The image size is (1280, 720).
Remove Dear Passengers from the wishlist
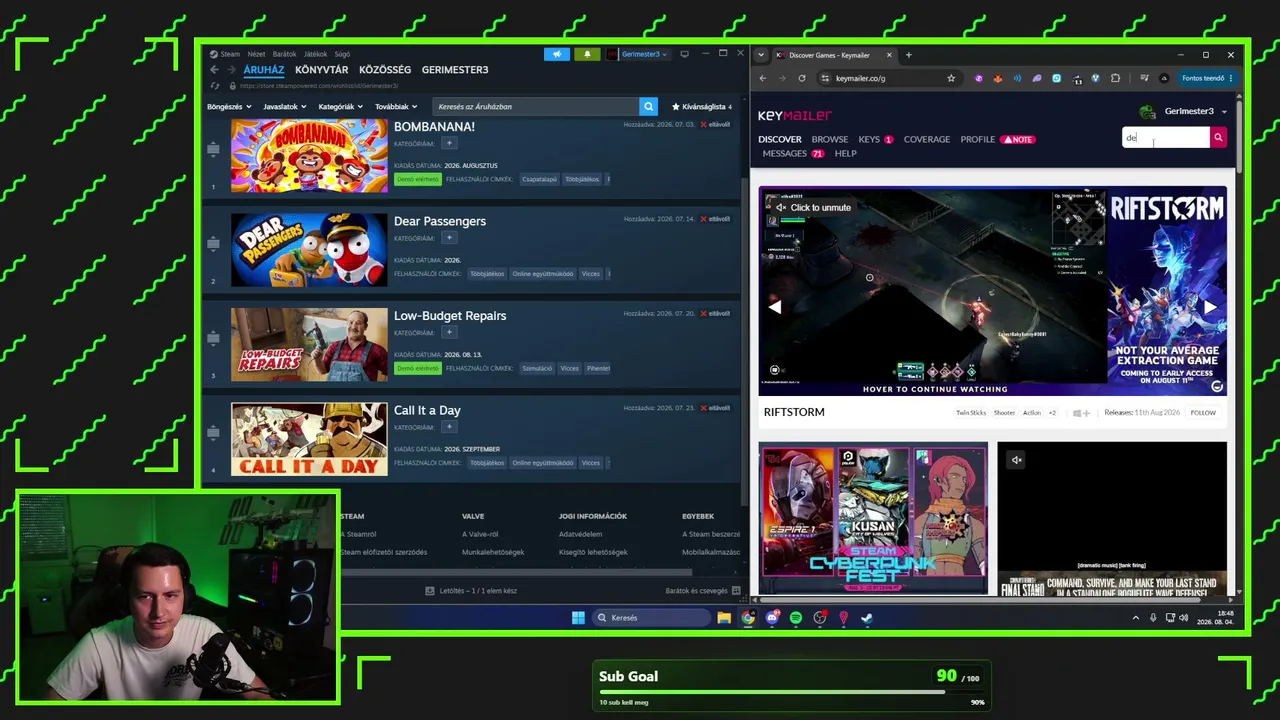[x=715, y=219]
